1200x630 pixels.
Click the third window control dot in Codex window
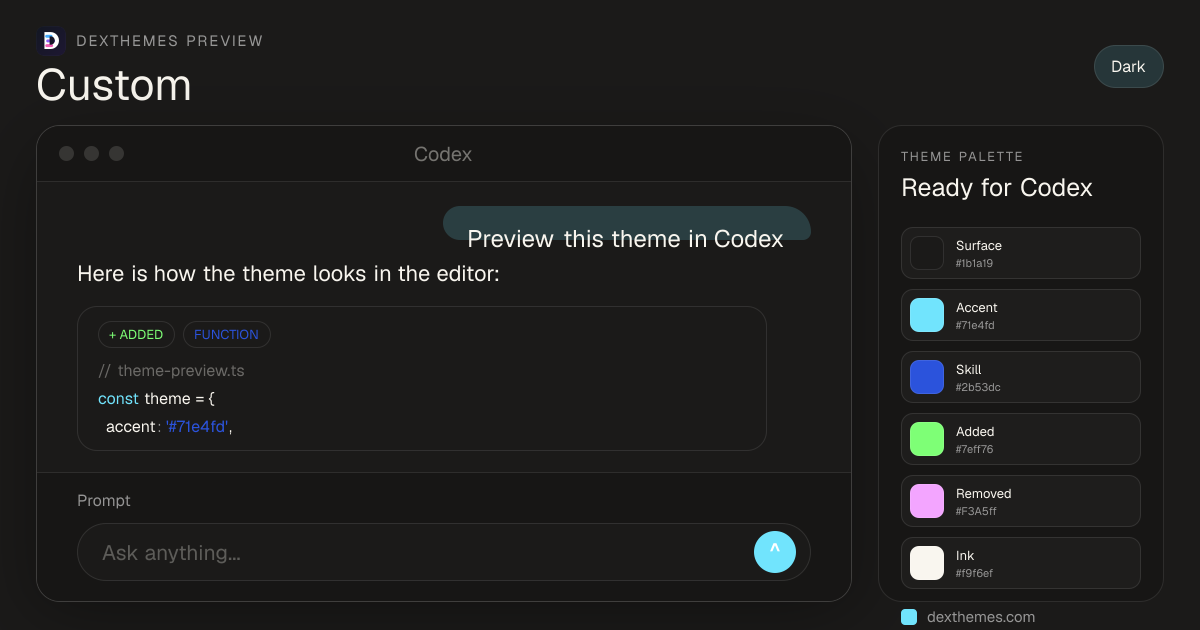[117, 153]
